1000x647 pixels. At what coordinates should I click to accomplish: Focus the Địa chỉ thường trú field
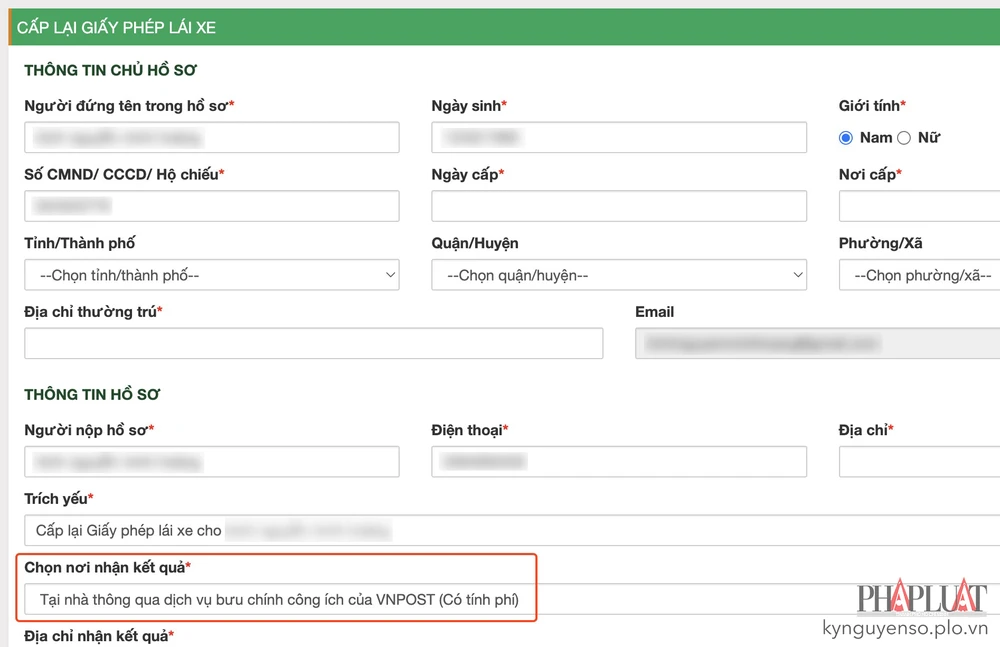pos(313,343)
